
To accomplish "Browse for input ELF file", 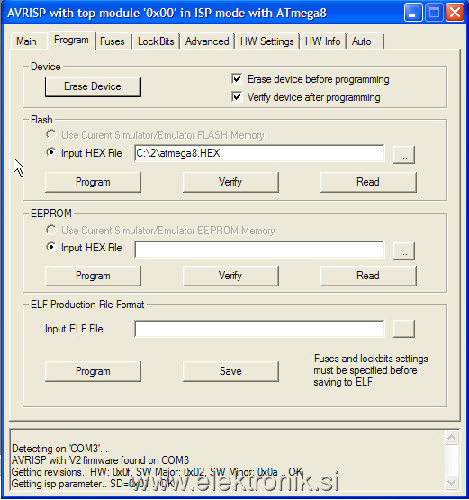I will pos(404,329).
